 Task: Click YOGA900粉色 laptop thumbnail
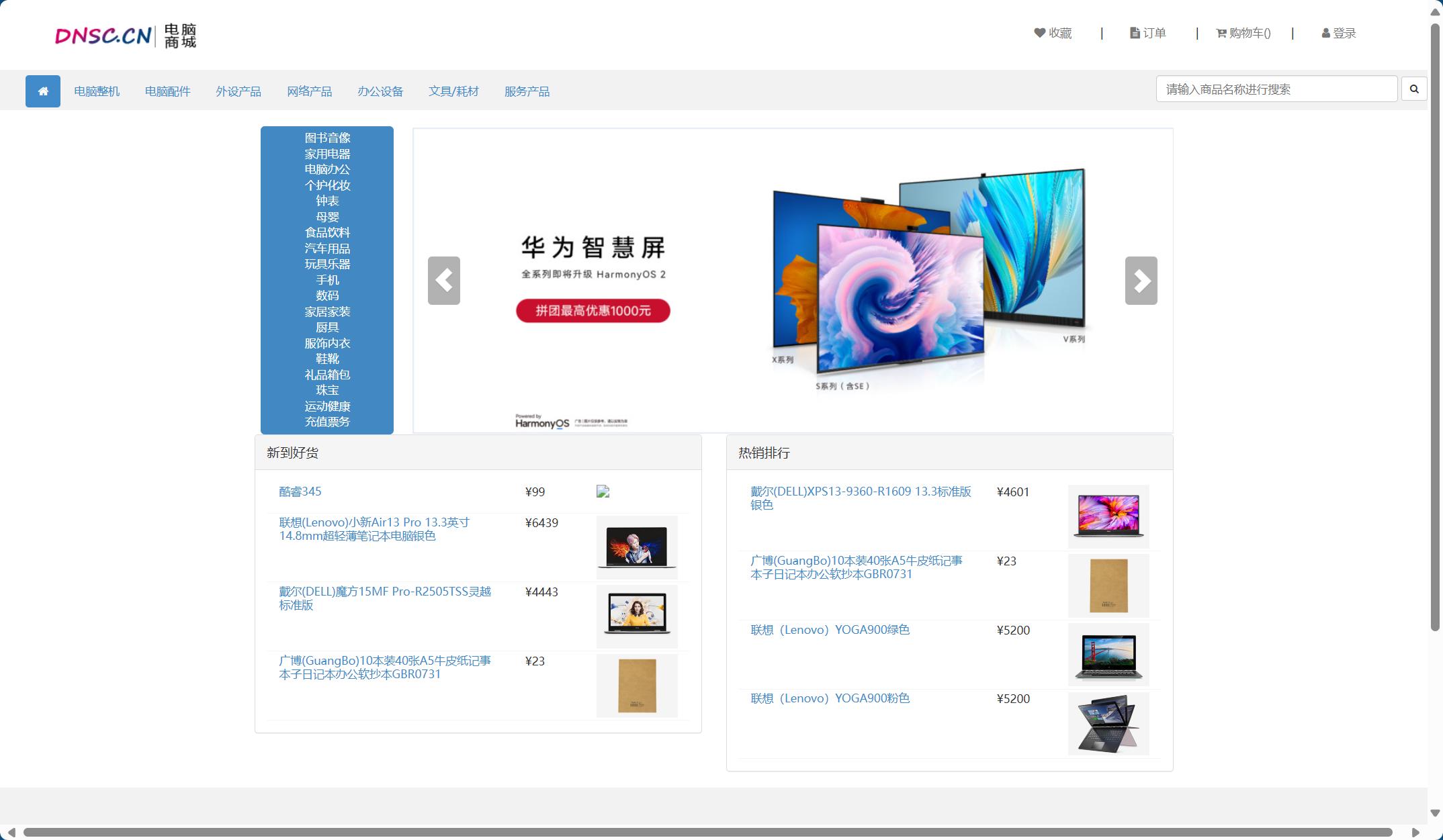(1108, 724)
